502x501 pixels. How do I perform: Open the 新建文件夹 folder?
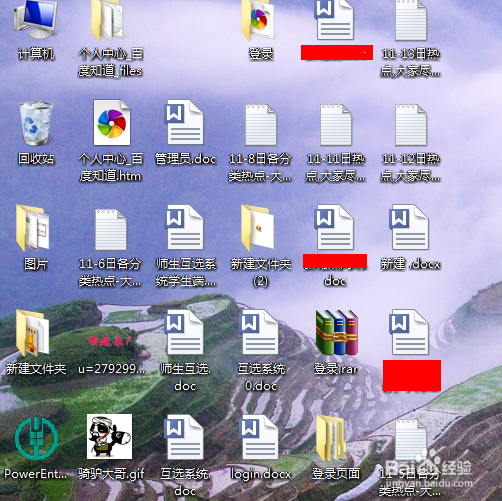point(32,333)
